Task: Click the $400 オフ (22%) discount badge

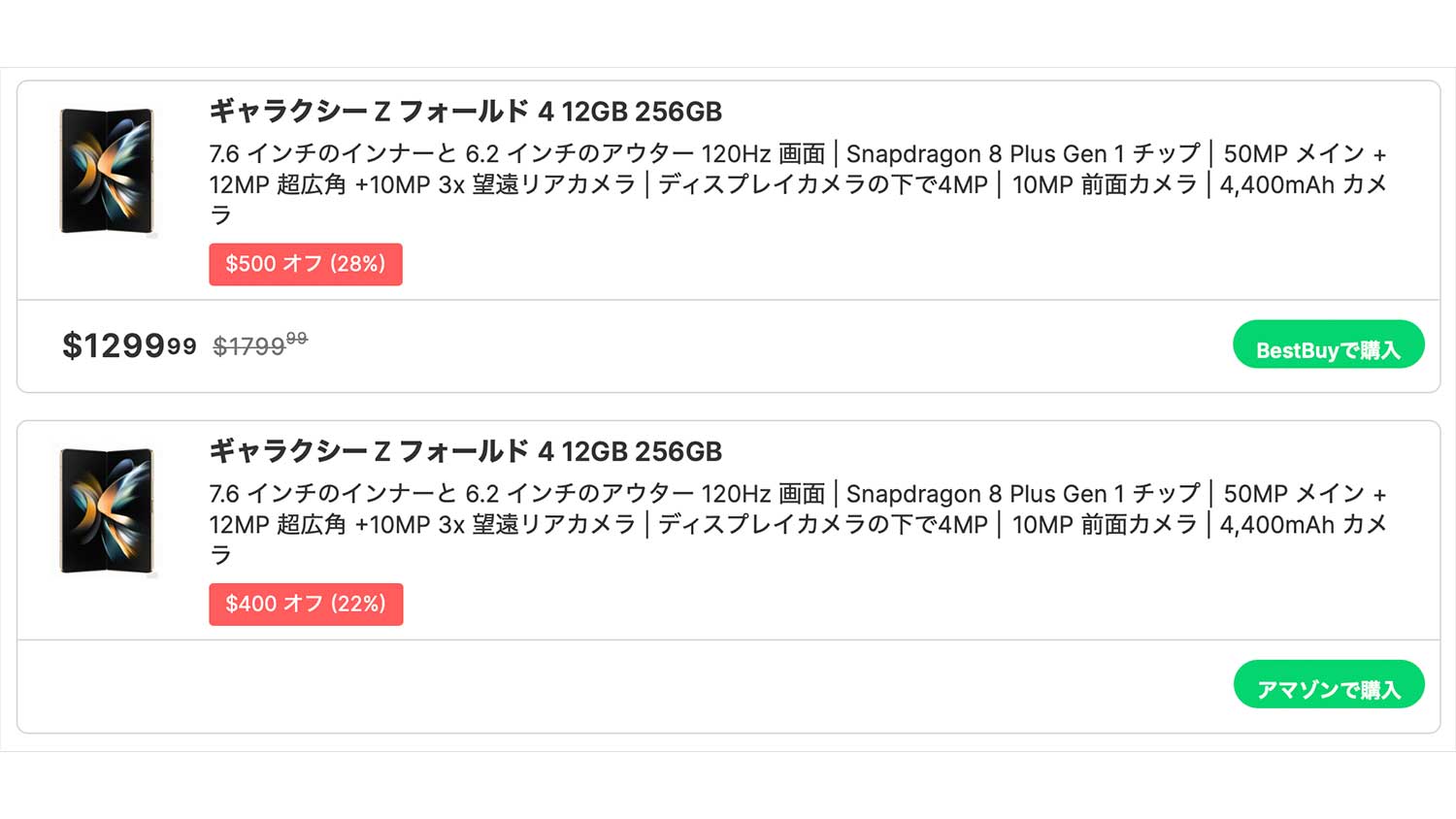Action: (x=306, y=604)
